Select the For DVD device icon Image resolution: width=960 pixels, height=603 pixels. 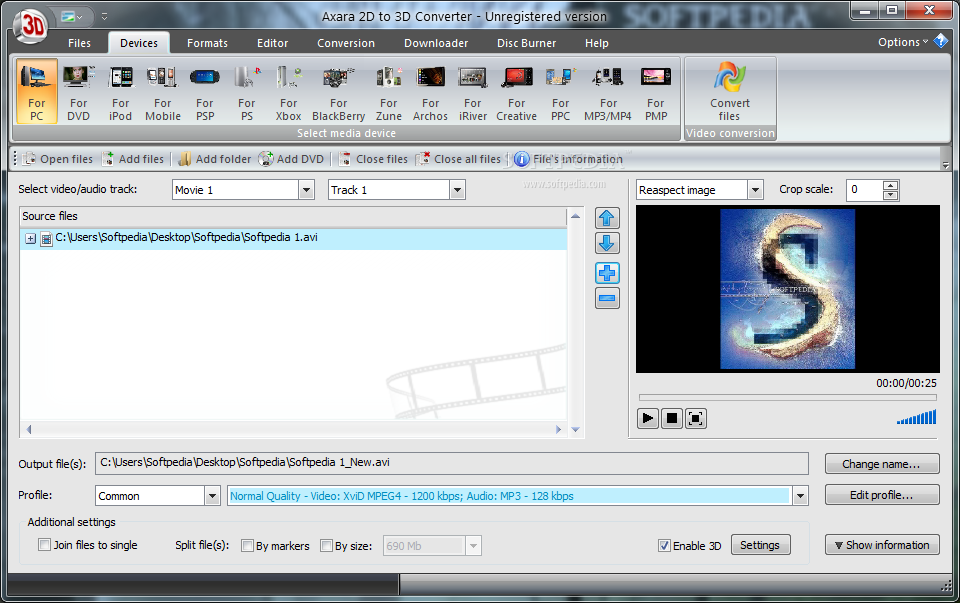click(x=78, y=92)
